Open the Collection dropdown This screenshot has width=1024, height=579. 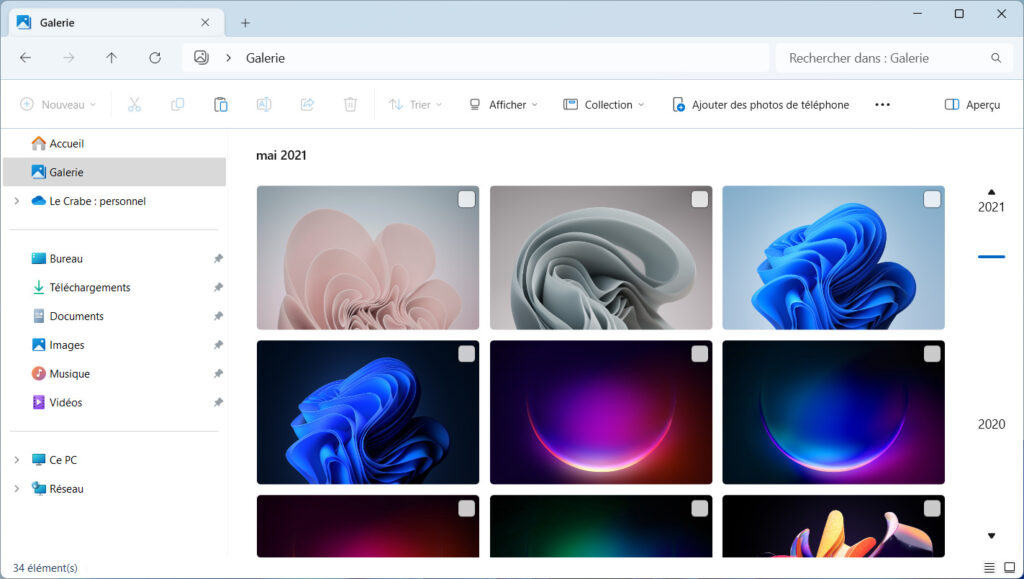(603, 104)
